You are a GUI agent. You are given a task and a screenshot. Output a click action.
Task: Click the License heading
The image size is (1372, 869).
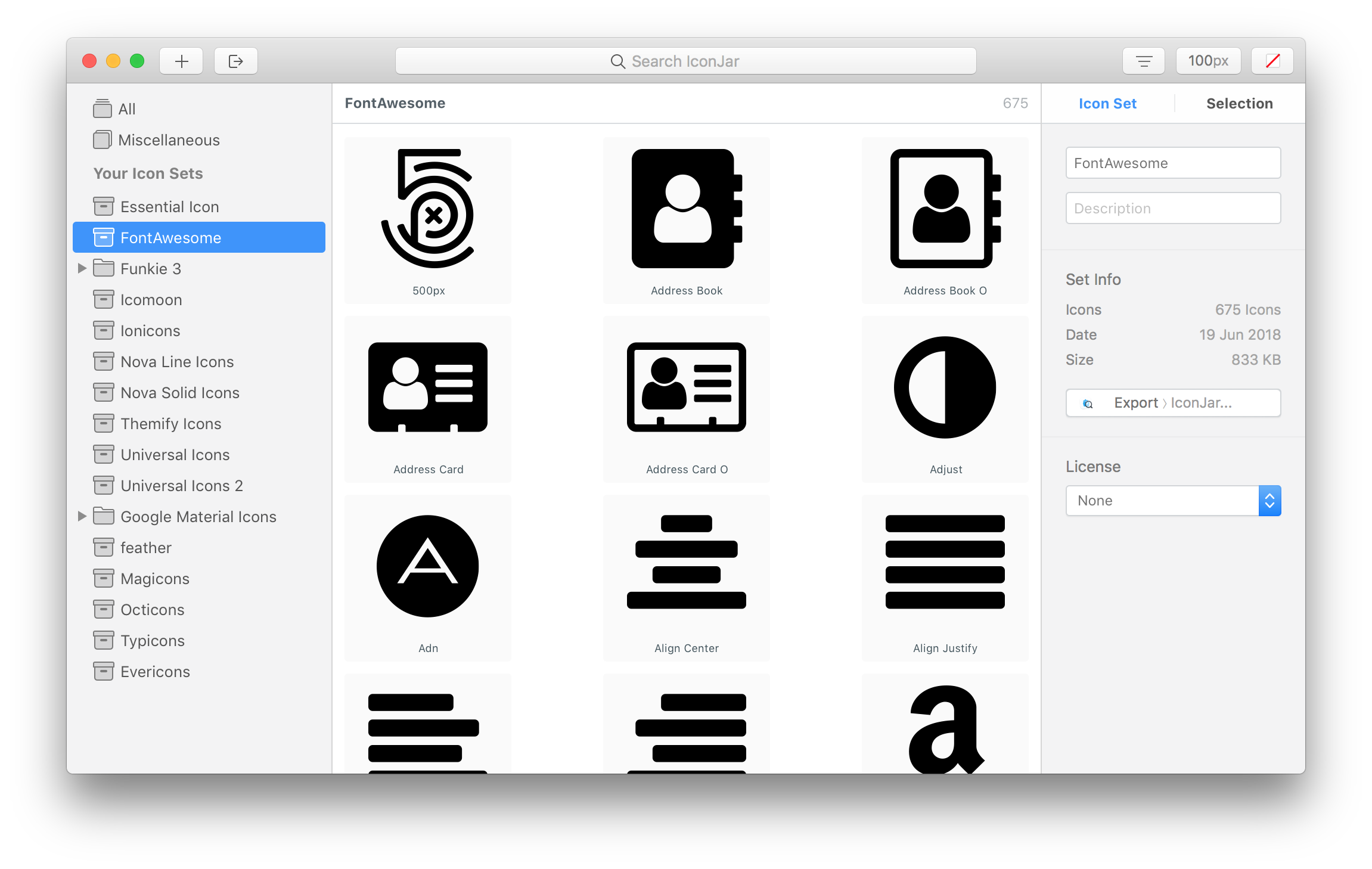[1093, 467]
